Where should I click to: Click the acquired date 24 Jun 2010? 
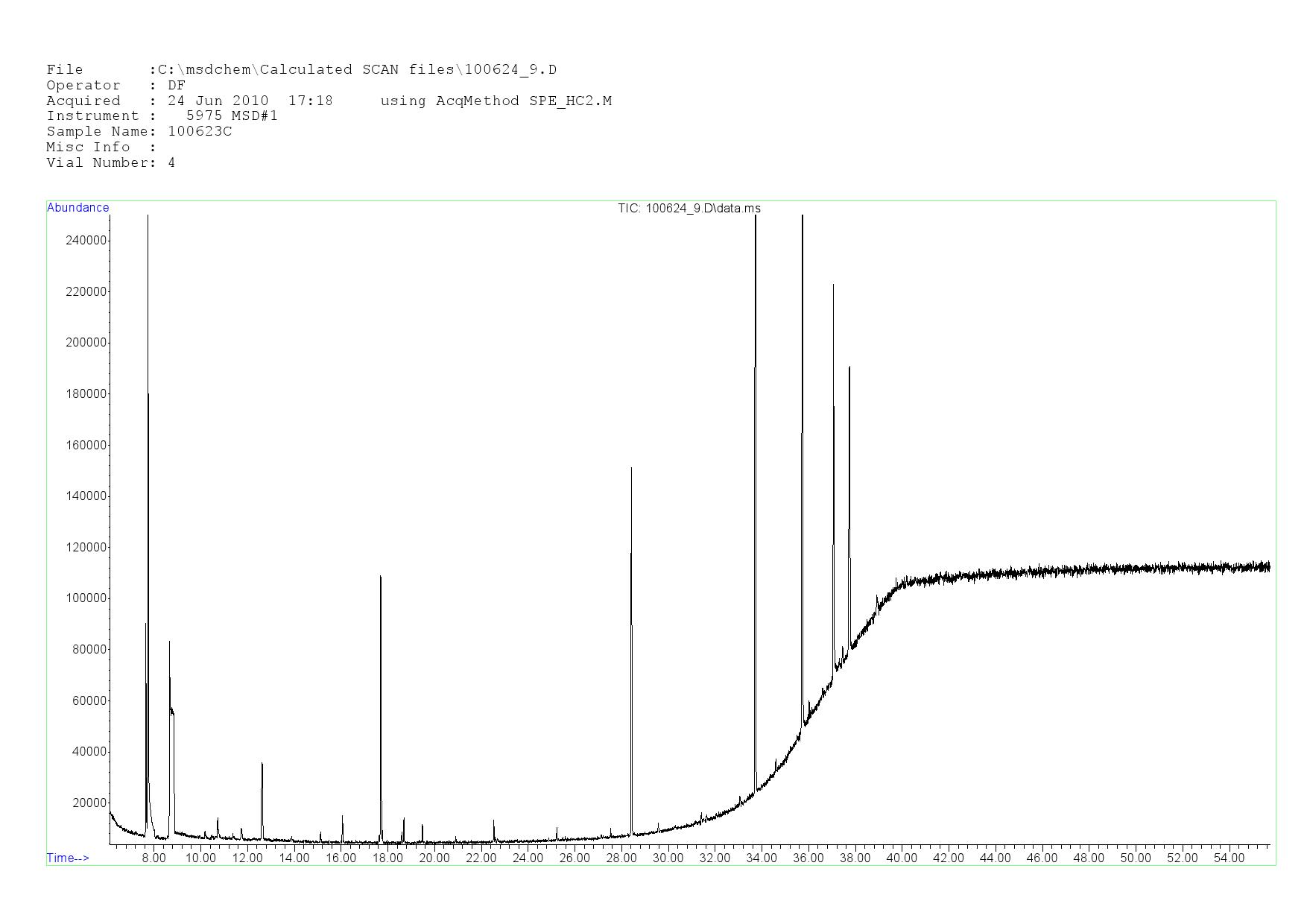pyautogui.click(x=218, y=101)
